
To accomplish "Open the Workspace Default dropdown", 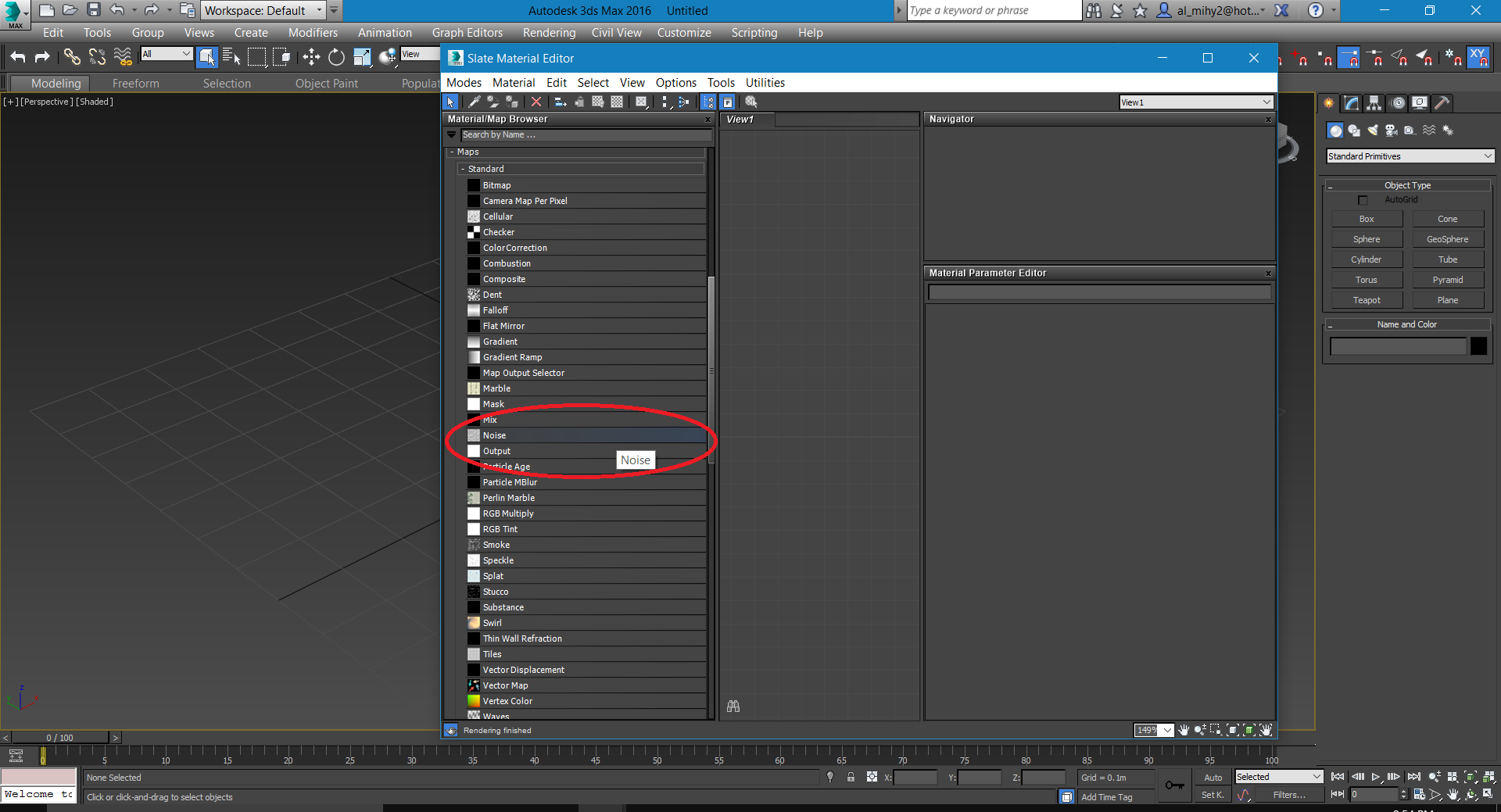I will coord(263,10).
